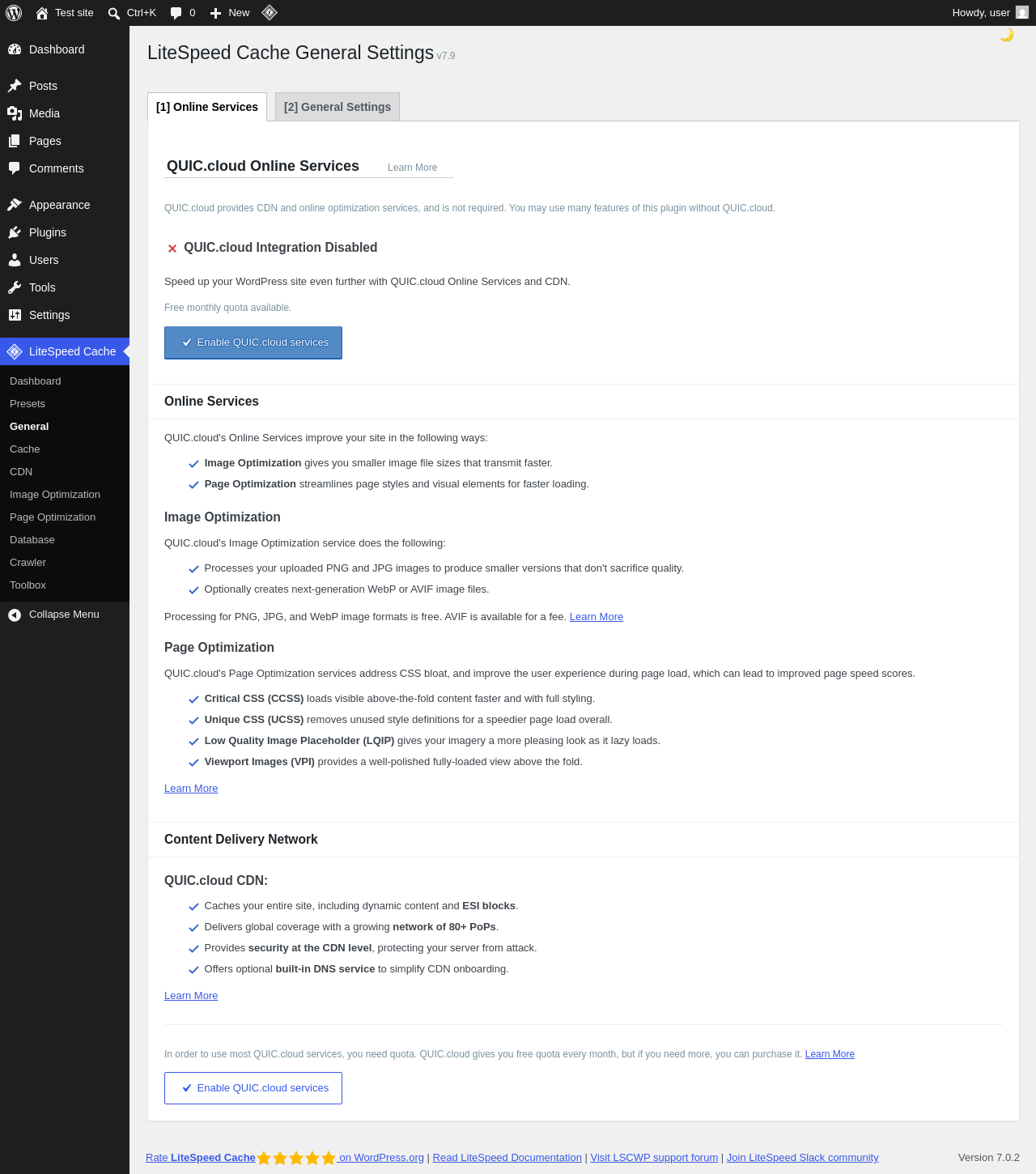Open the Plugins menu label

tap(48, 232)
